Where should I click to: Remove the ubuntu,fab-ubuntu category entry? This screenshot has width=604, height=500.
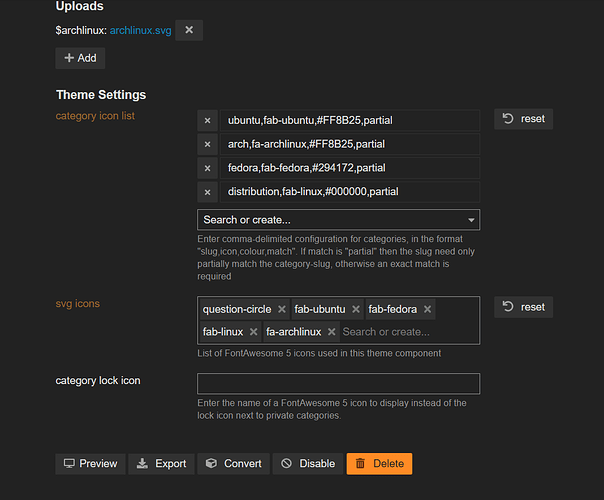(x=207, y=121)
